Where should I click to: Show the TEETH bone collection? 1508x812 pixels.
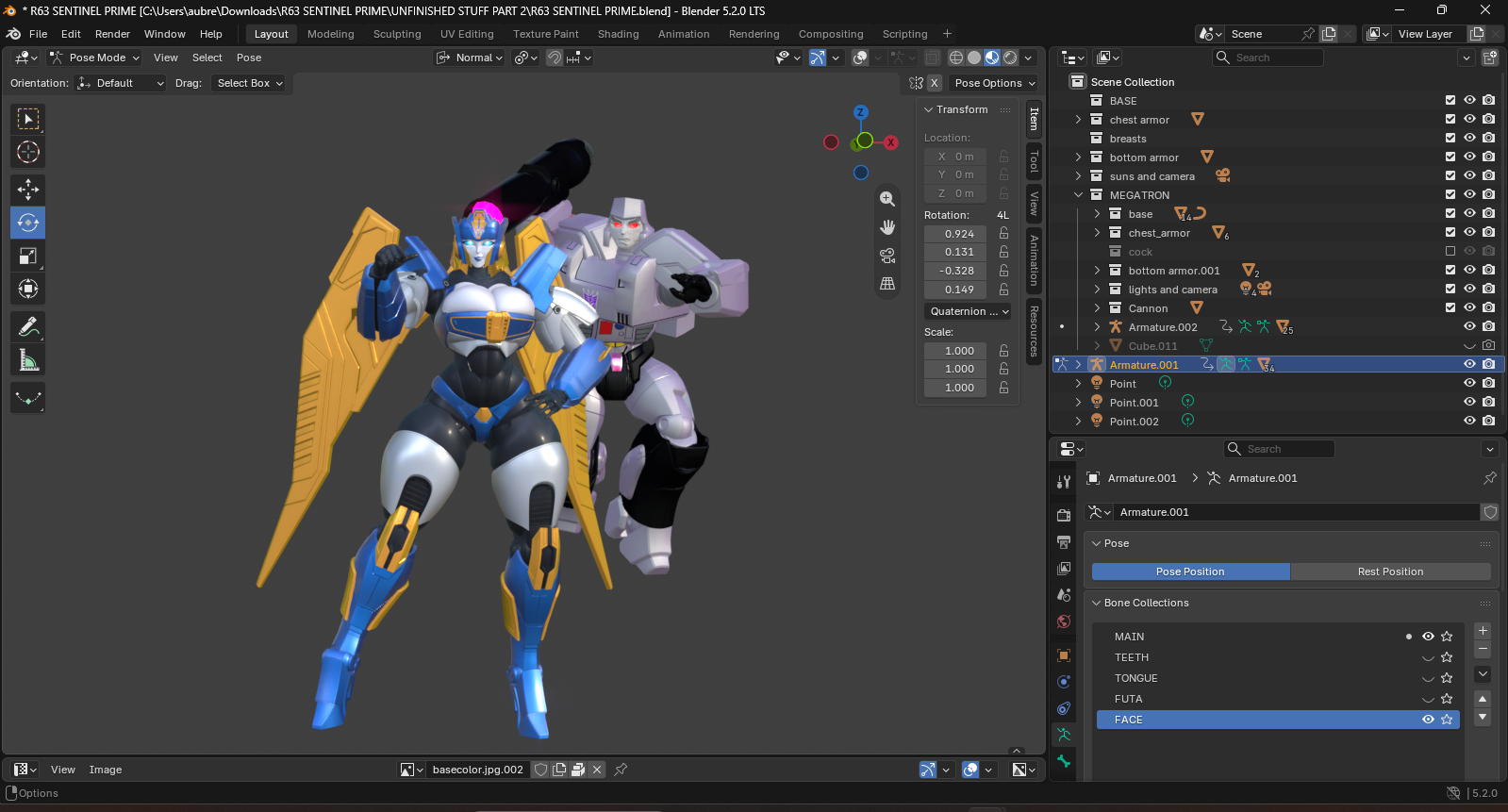coord(1428,657)
